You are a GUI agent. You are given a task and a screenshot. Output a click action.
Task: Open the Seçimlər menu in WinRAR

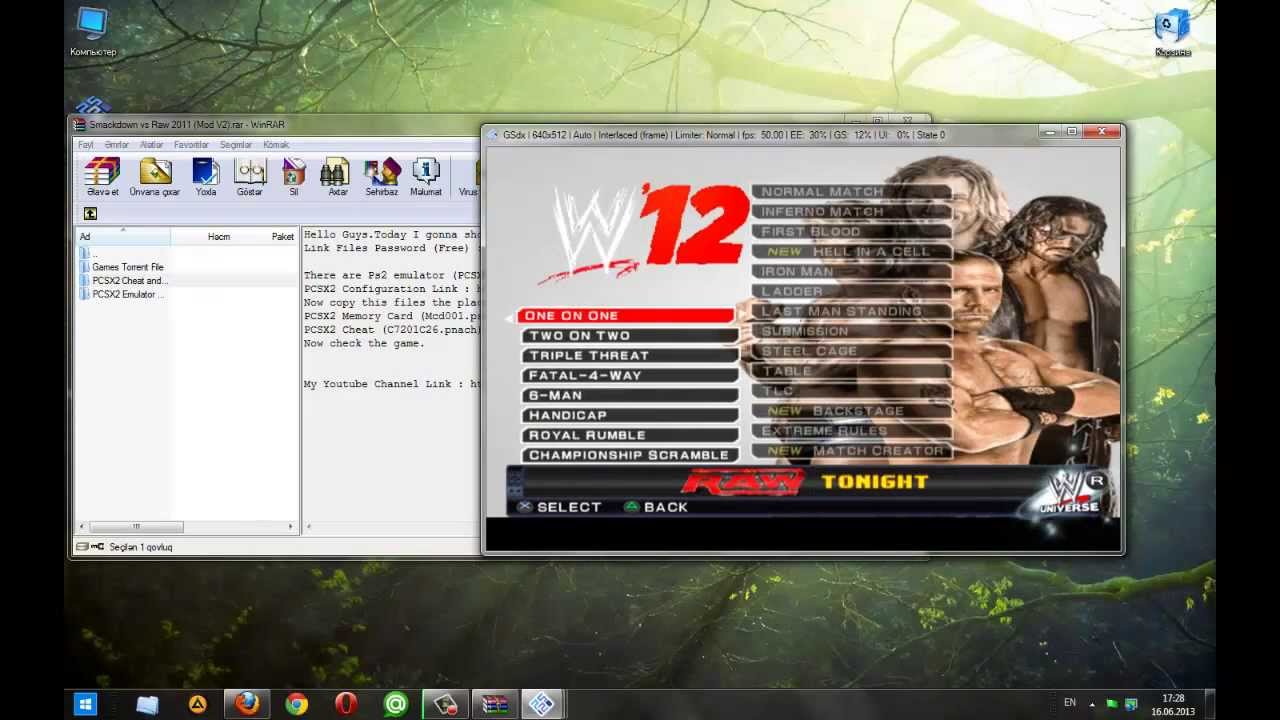tap(236, 144)
